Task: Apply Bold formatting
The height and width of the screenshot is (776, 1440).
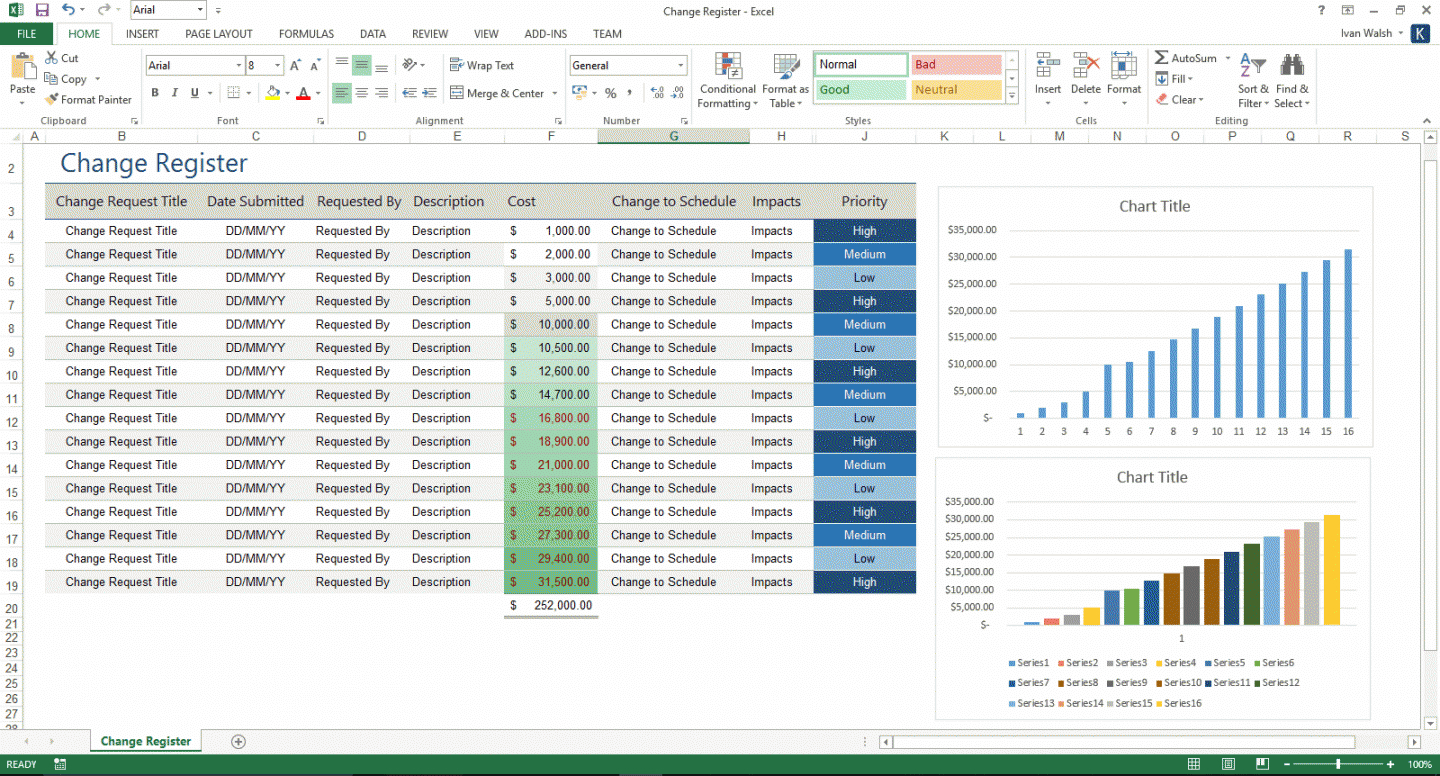Action: 154,92
